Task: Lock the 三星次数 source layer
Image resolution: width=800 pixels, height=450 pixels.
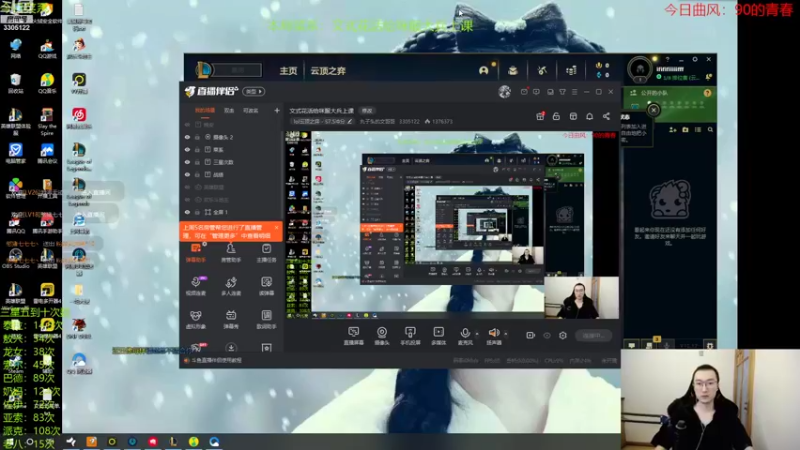Action: click(x=197, y=162)
